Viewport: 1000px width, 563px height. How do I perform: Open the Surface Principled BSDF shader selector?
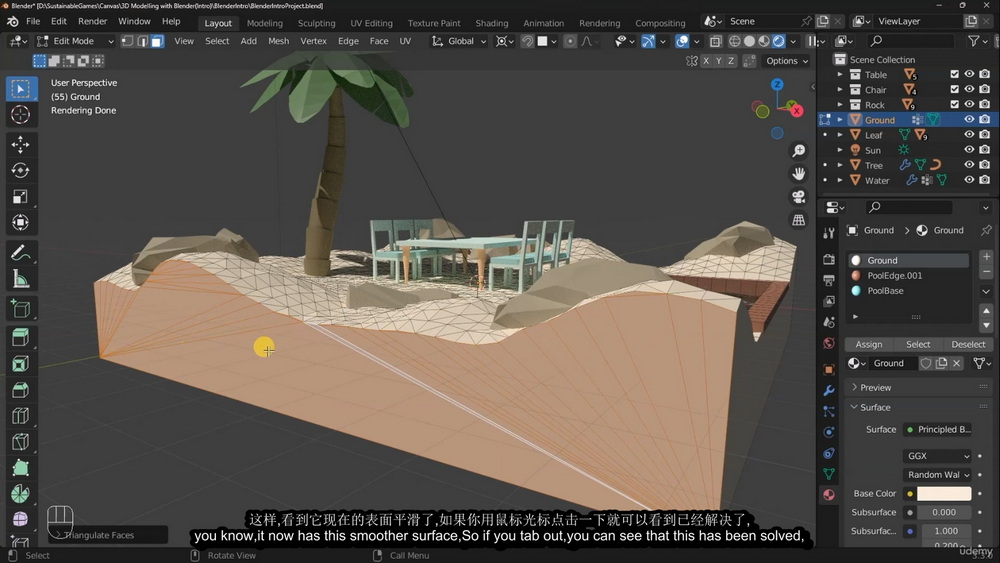pos(938,429)
